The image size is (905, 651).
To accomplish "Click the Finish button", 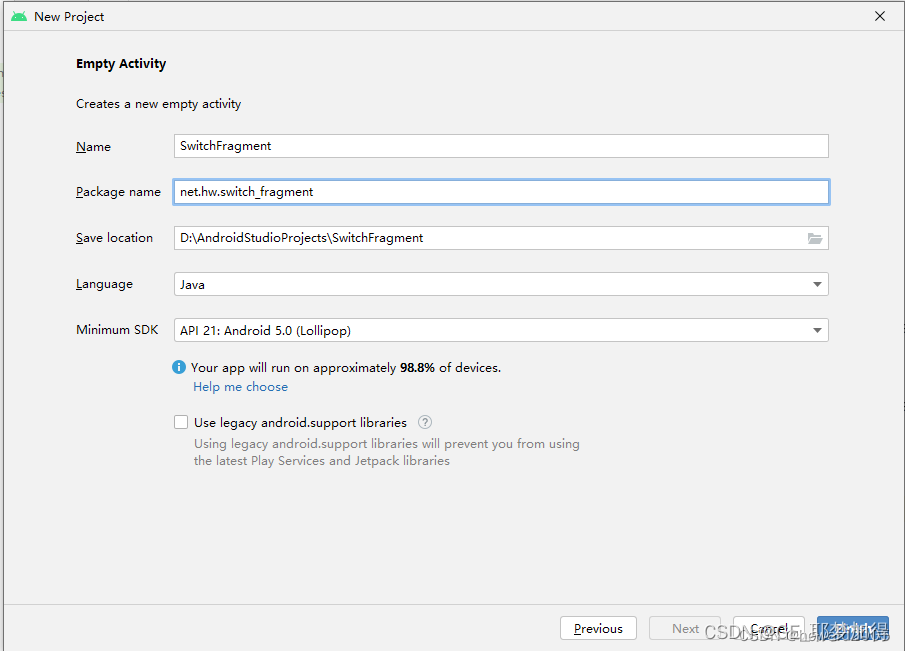I will (852, 628).
